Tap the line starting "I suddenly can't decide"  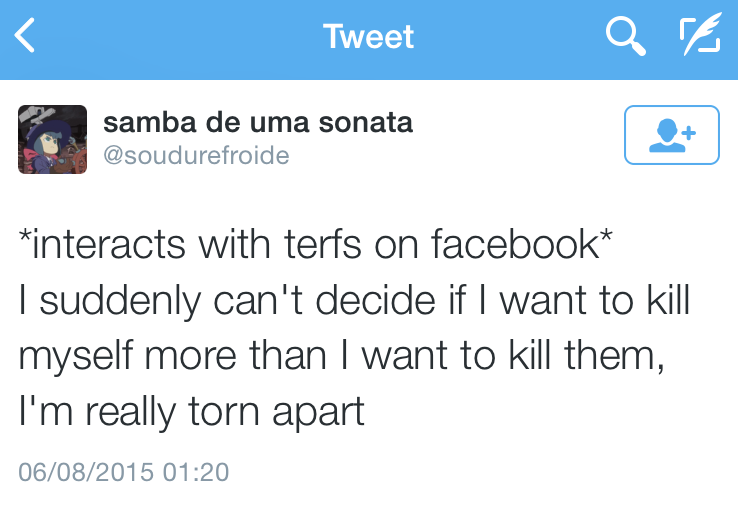354,301
